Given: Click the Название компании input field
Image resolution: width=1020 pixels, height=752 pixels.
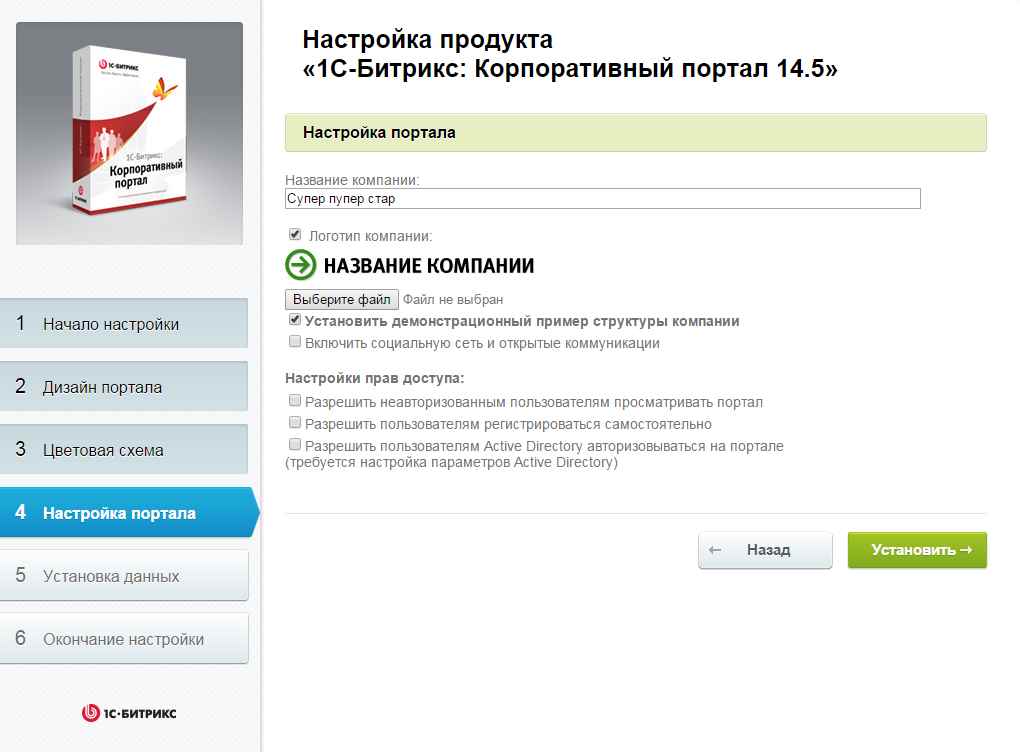Looking at the screenshot, I should tap(602, 198).
